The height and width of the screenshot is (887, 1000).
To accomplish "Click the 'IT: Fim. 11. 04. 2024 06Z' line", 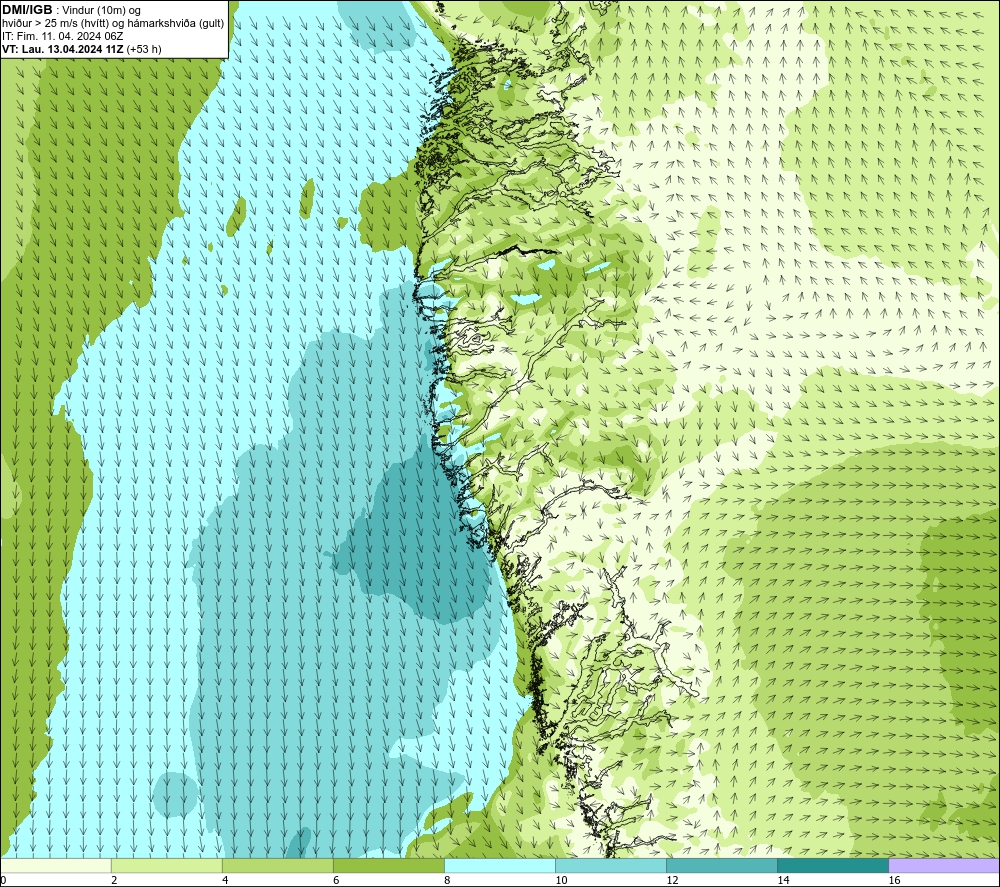I will coord(62,36).
